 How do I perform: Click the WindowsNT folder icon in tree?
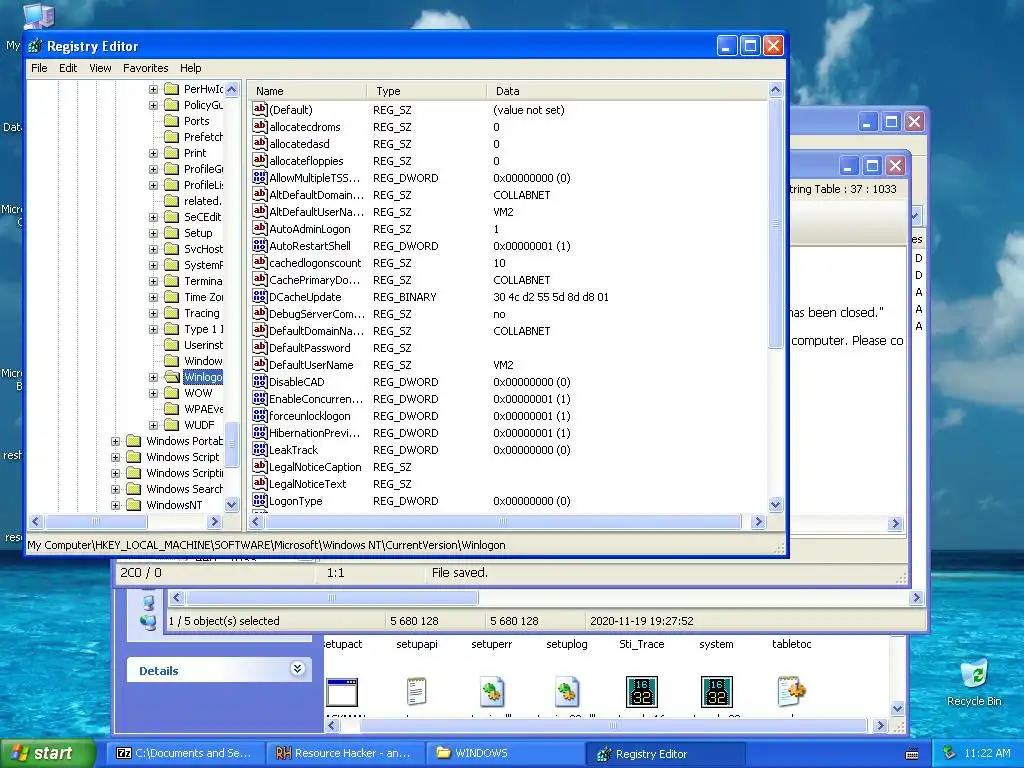tap(133, 505)
